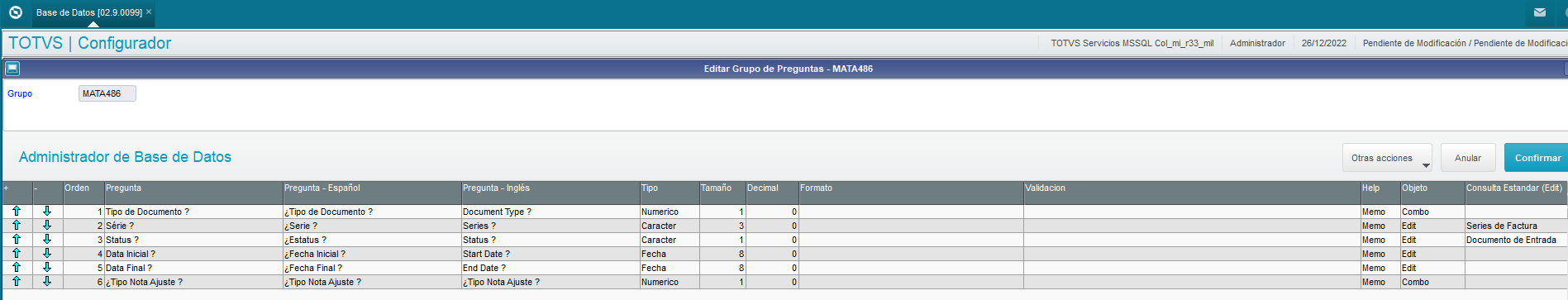Viewport: 1568px width, 300px height.
Task: Close the Base de Datos tab
Action: 149,12
